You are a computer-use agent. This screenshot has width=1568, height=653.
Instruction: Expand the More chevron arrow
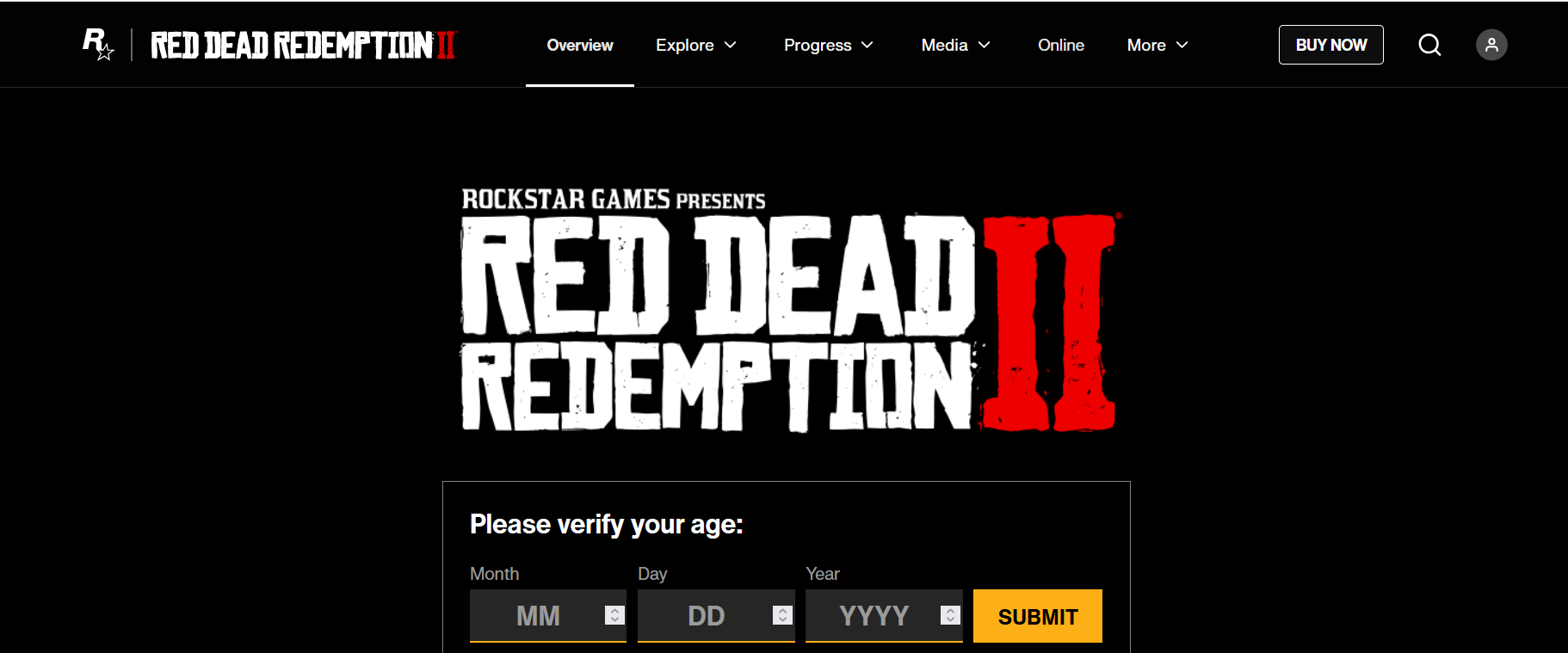1182,45
